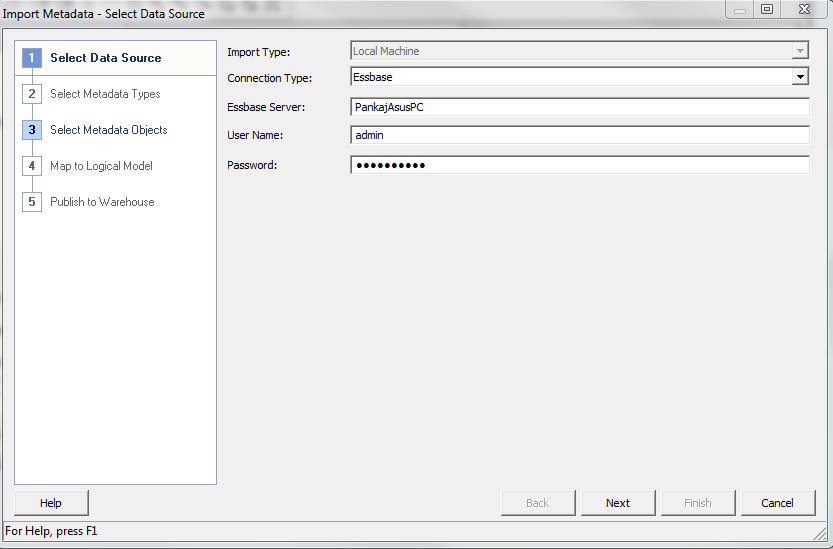Click the status bar help text
833x549 pixels.
(51, 531)
